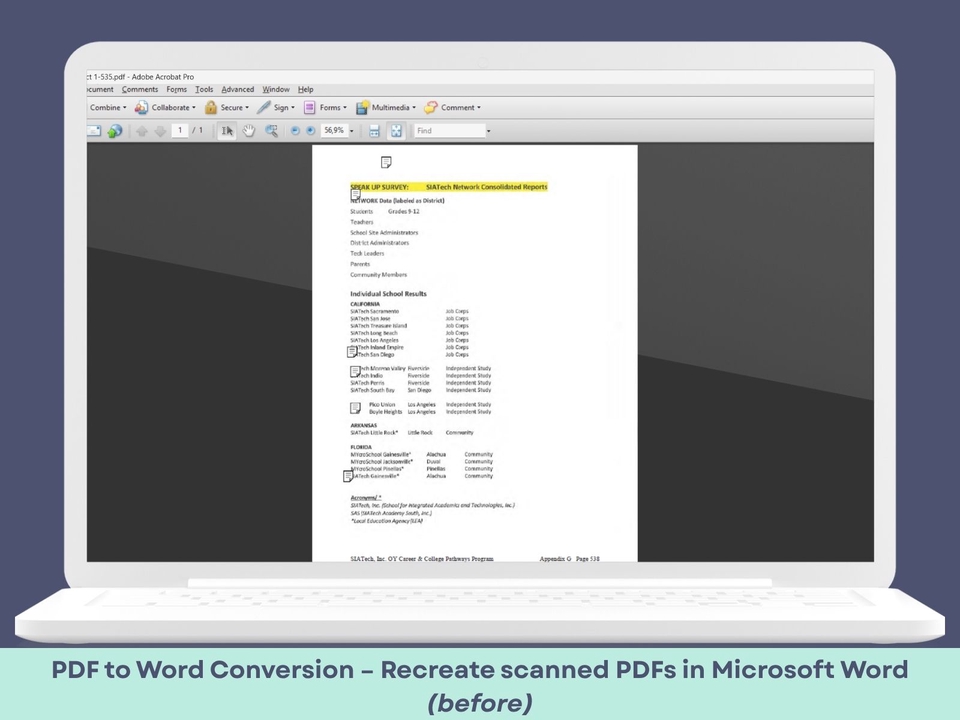The image size is (960, 720).
Task: Click into the Find search field
Action: [448, 131]
